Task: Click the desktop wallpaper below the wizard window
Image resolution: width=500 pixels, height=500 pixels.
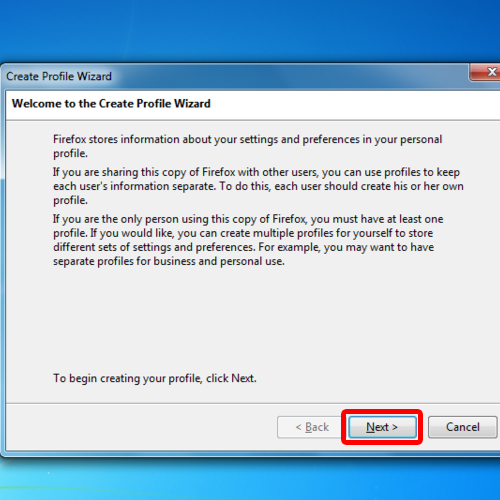Action: tap(250, 480)
